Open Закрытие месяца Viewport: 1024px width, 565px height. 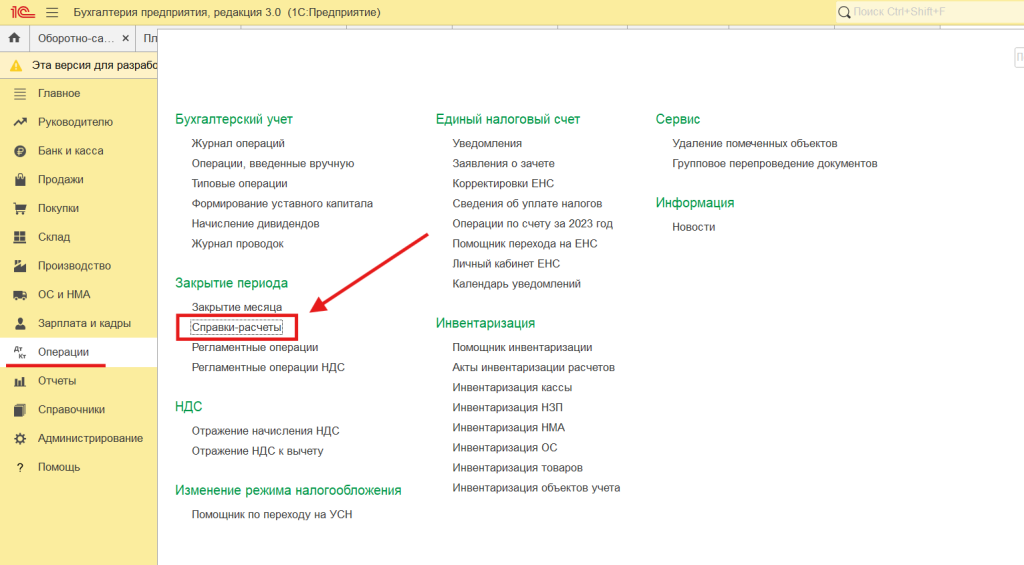[236, 307]
